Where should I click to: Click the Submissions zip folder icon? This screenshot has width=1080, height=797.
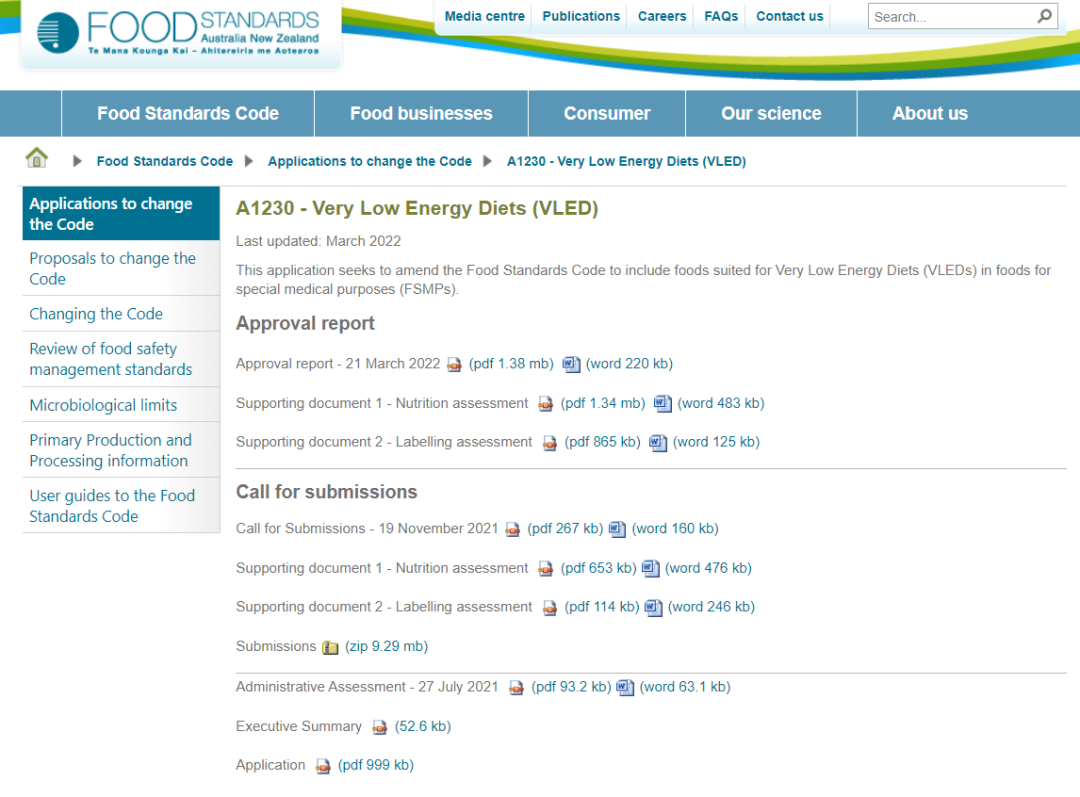click(x=330, y=648)
